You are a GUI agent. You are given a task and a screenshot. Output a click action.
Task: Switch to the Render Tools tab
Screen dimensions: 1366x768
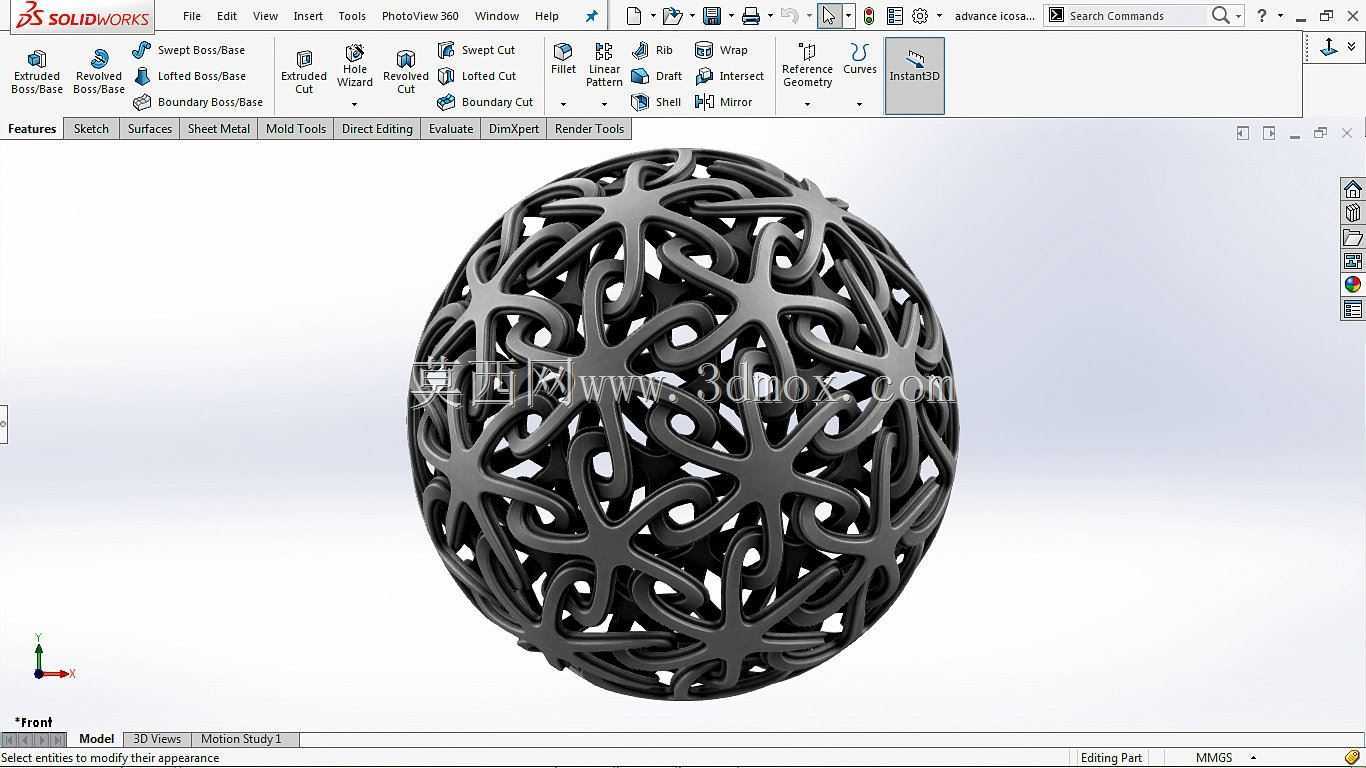(589, 128)
